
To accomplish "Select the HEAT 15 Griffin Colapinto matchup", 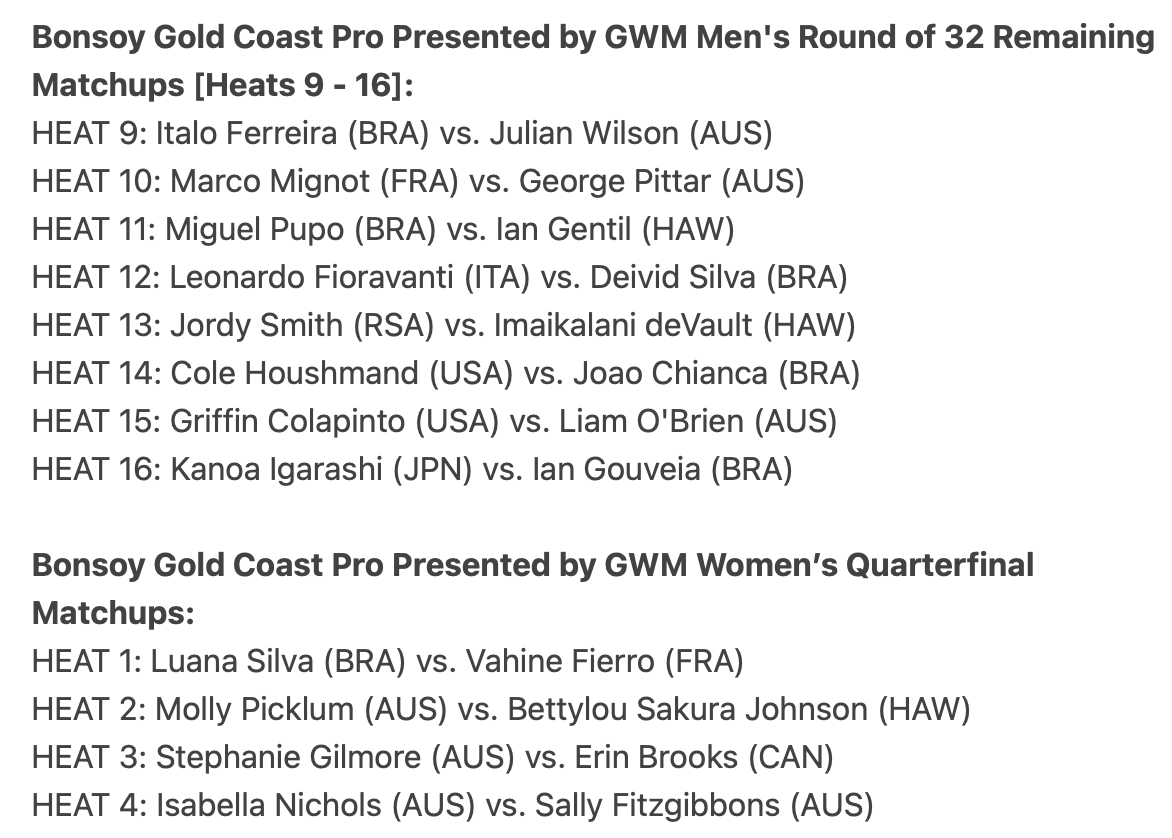I will 434,421.
